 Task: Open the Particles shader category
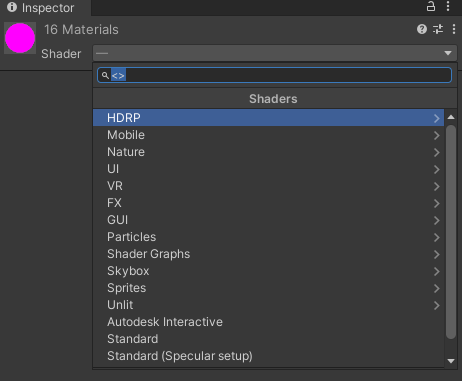(268, 237)
